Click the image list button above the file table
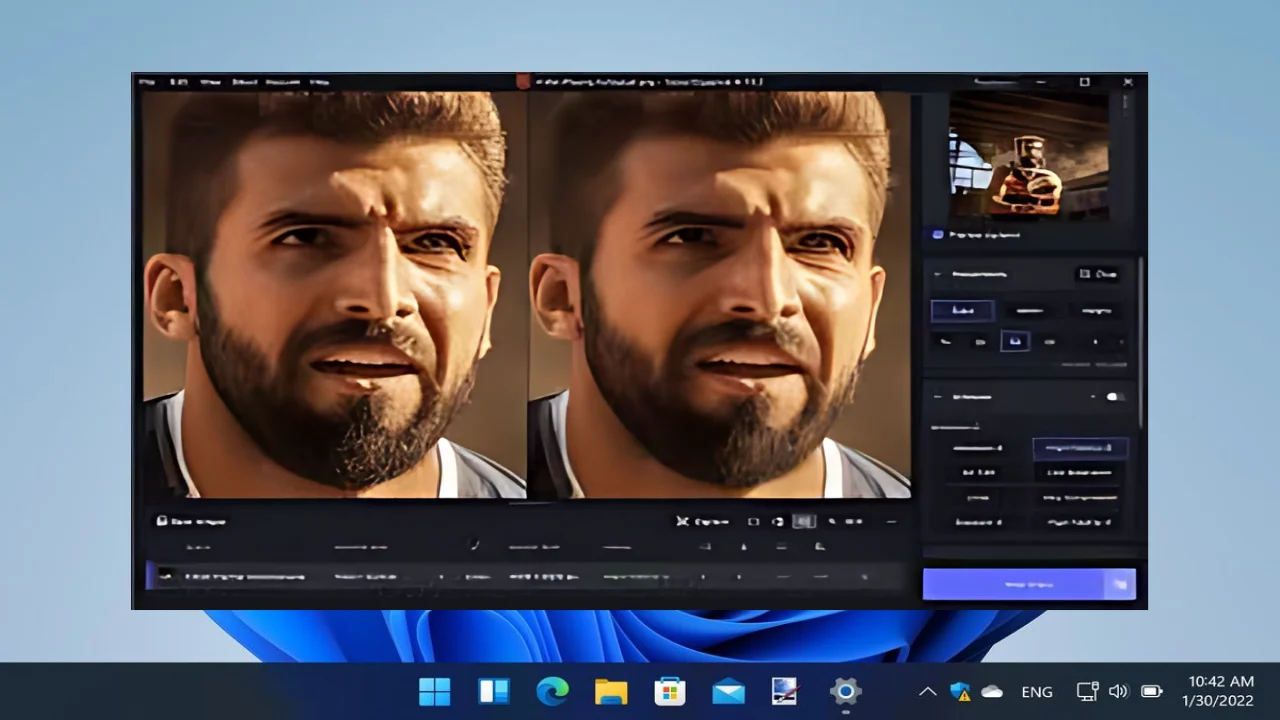This screenshot has height=720, width=1280. coord(191,521)
